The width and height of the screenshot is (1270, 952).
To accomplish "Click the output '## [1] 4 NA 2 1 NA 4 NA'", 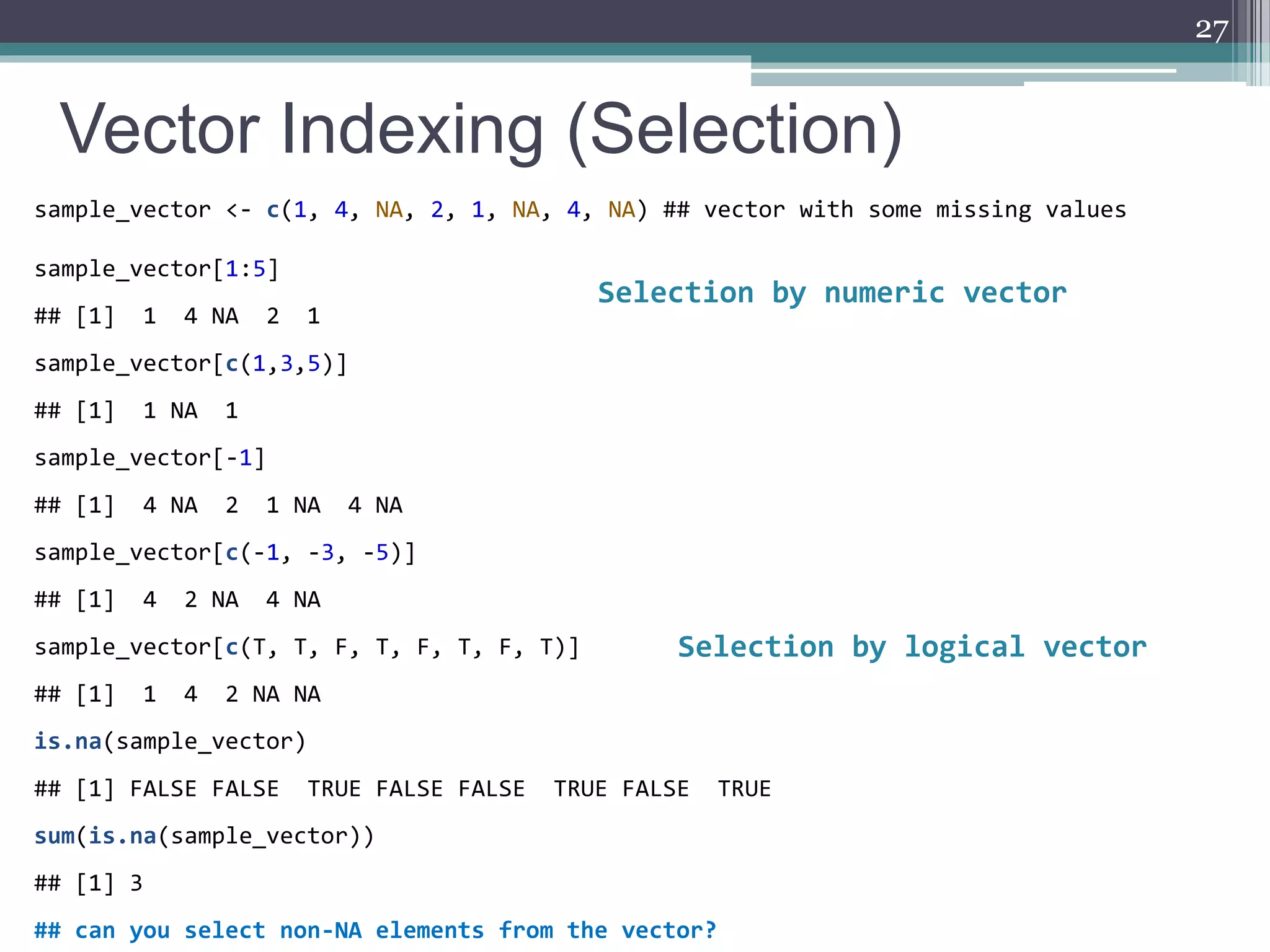I will point(218,506).
